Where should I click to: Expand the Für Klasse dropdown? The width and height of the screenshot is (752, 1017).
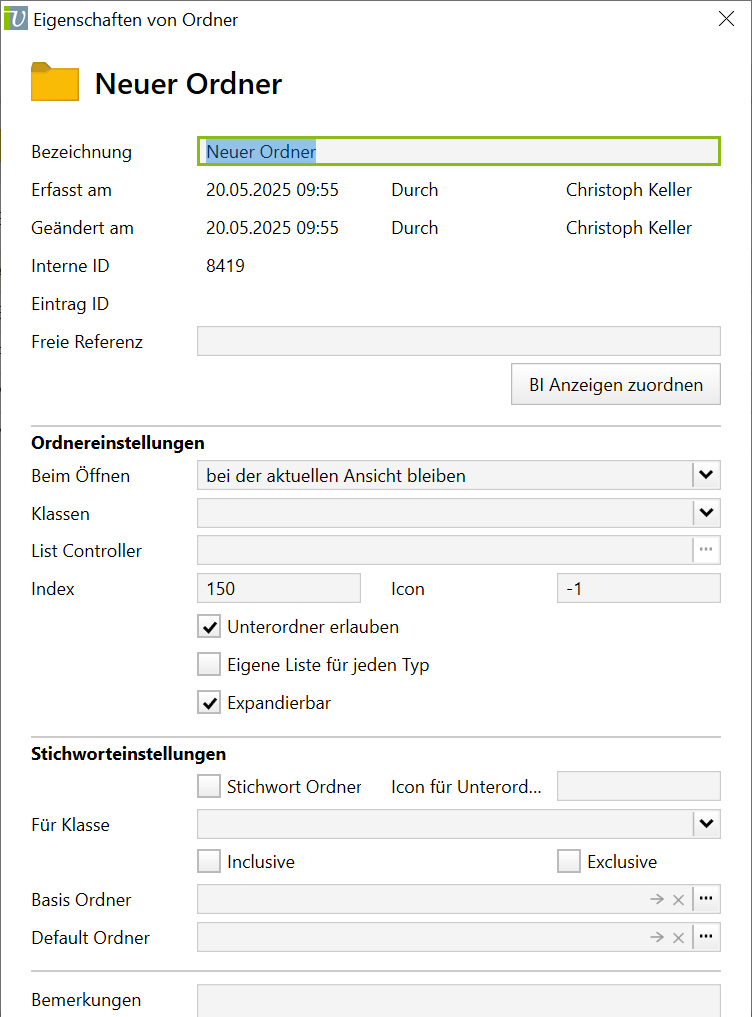pyautogui.click(x=706, y=824)
